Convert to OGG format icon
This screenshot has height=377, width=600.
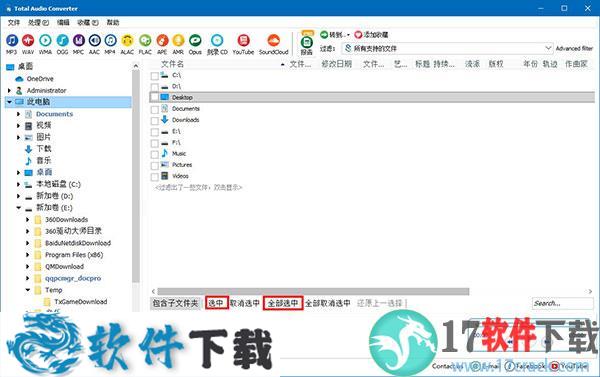(62, 44)
